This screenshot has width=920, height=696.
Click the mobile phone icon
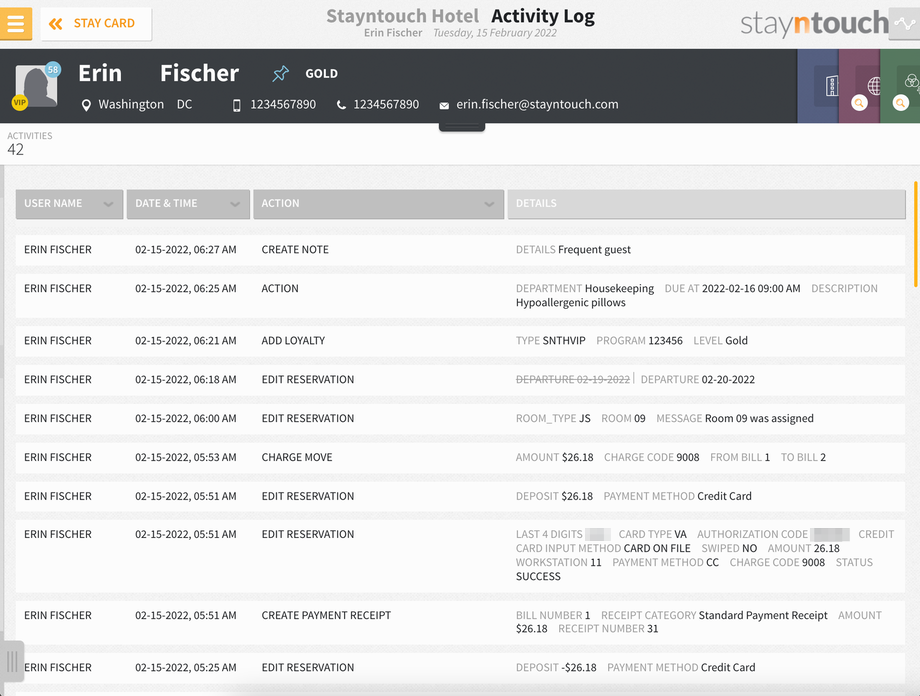coord(236,105)
